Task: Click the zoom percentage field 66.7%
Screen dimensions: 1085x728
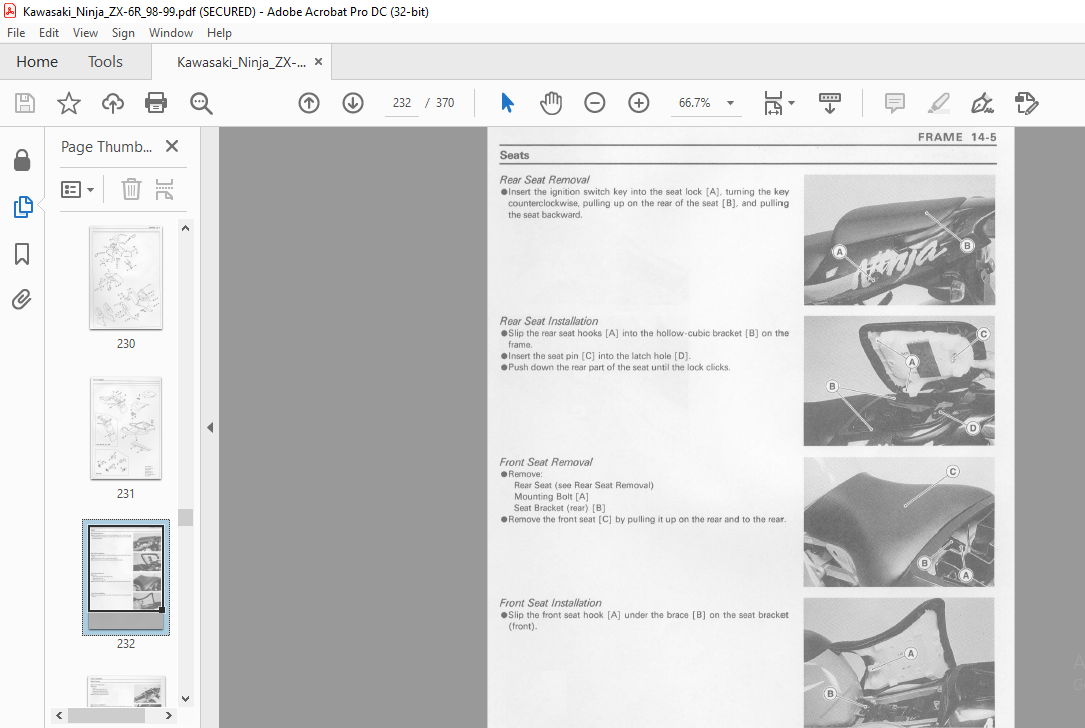Action: [695, 103]
